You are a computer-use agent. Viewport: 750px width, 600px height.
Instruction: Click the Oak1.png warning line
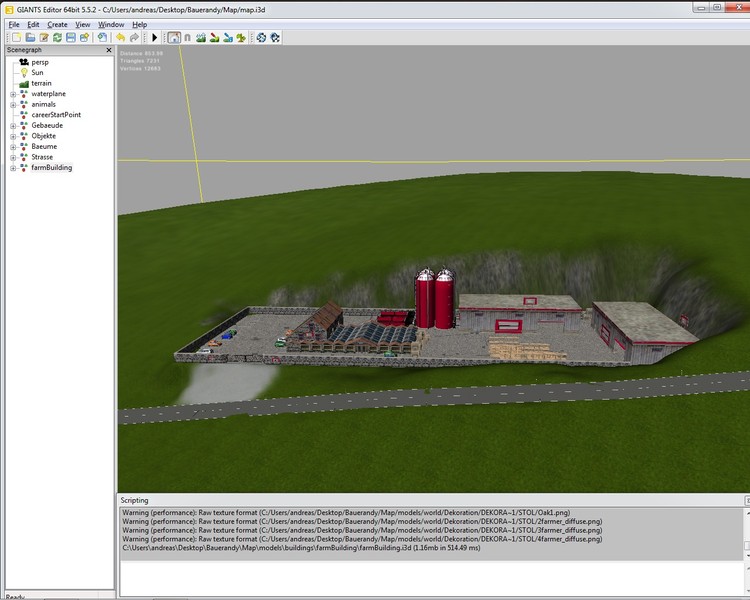tap(346, 512)
